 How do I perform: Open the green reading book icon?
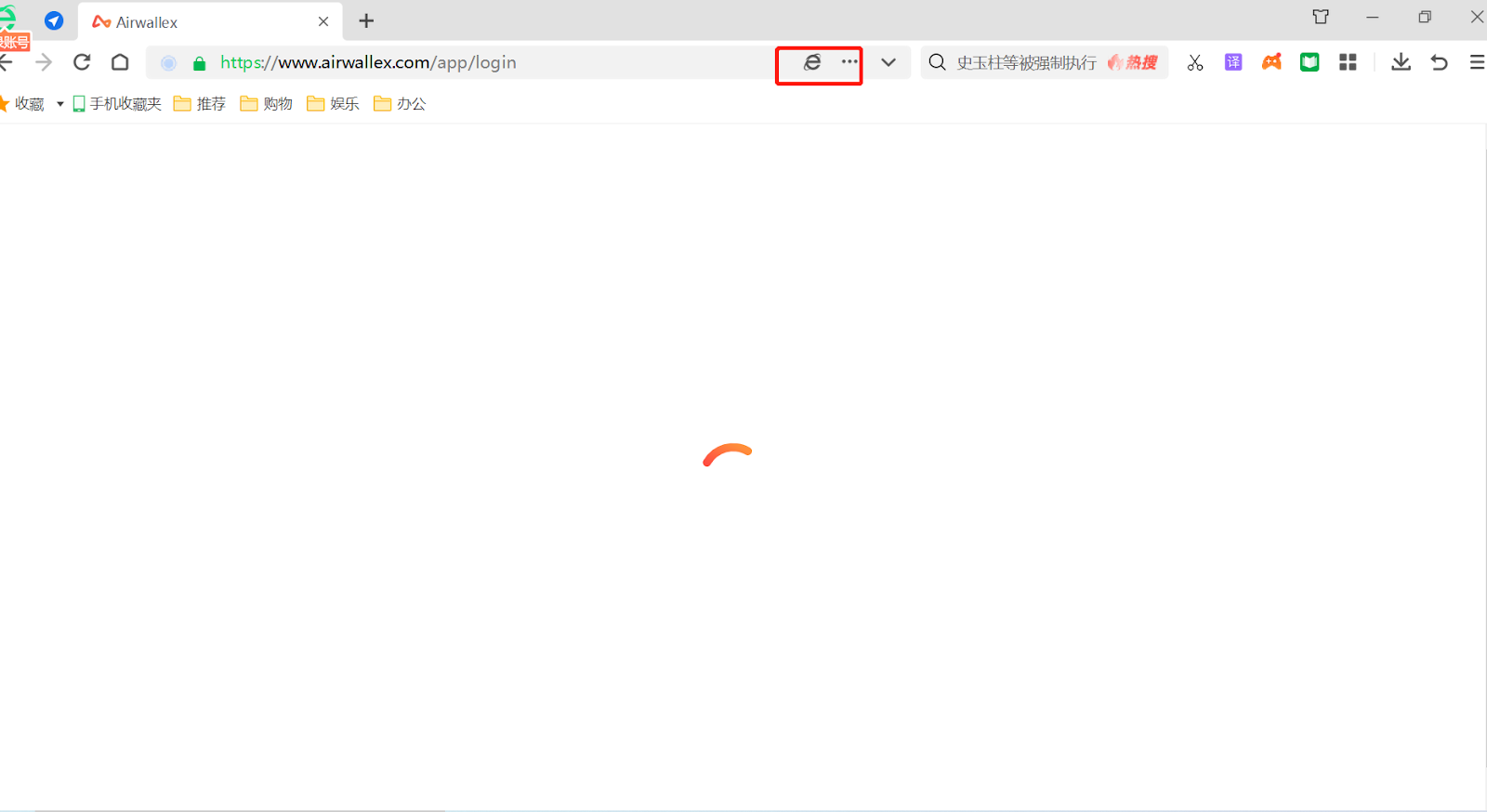pyautogui.click(x=1309, y=62)
